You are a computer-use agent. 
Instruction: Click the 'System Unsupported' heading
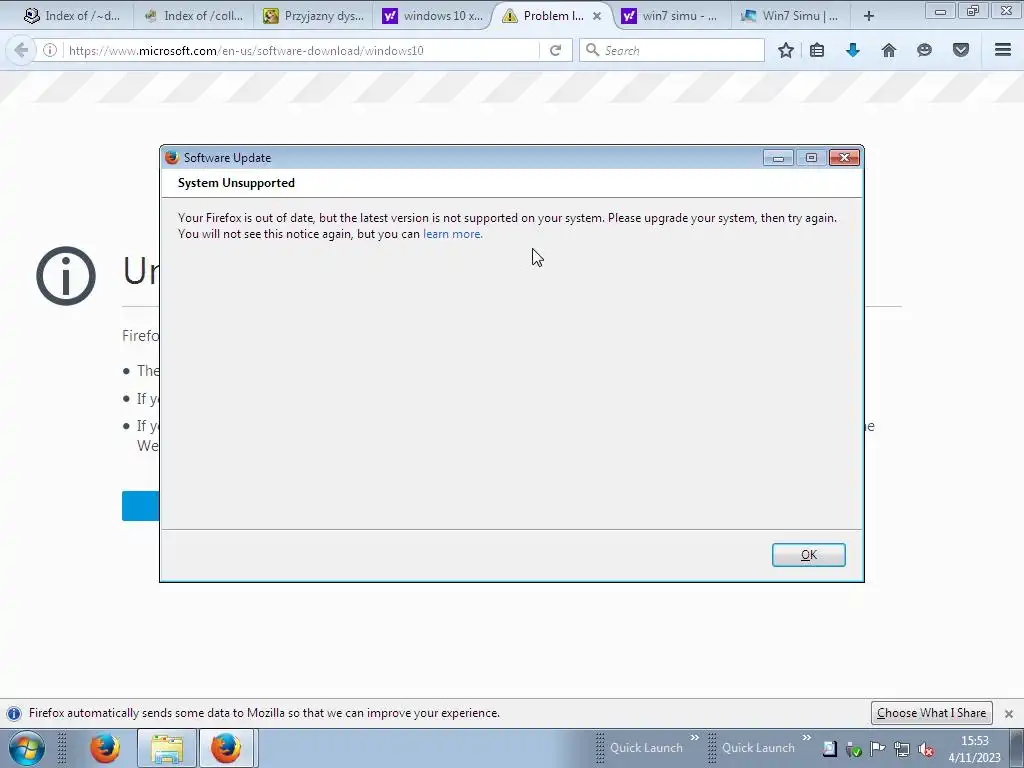point(236,183)
